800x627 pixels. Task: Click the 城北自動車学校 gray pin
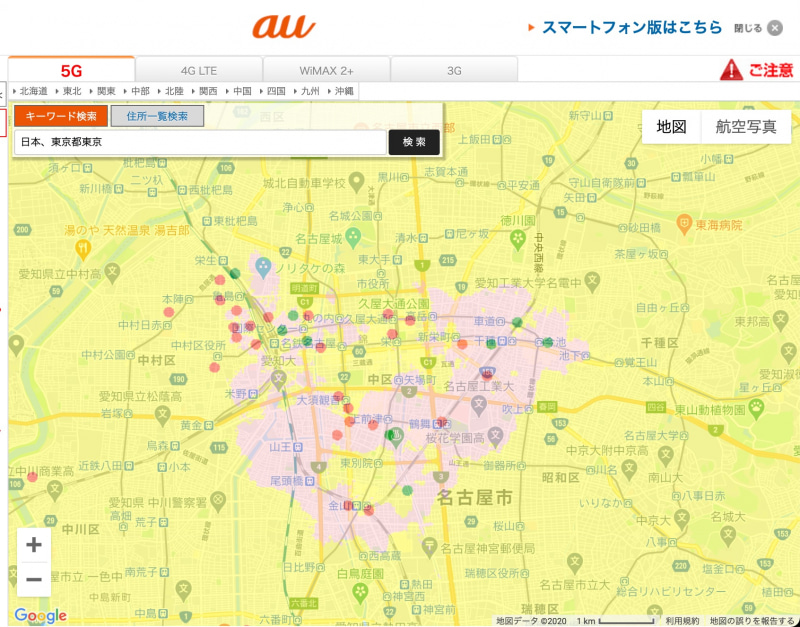click(x=356, y=181)
